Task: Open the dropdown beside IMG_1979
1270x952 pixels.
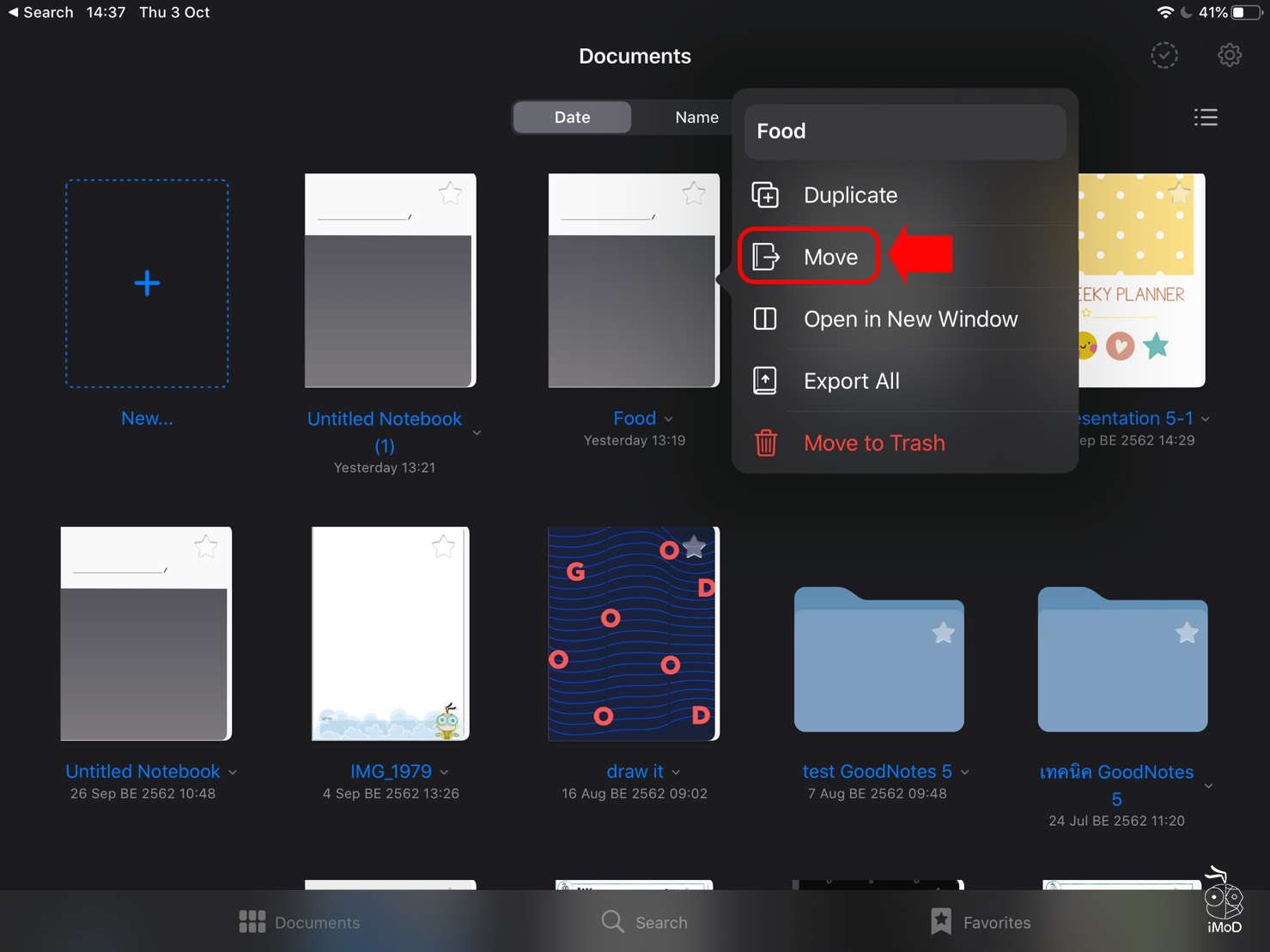Action: coord(443,772)
